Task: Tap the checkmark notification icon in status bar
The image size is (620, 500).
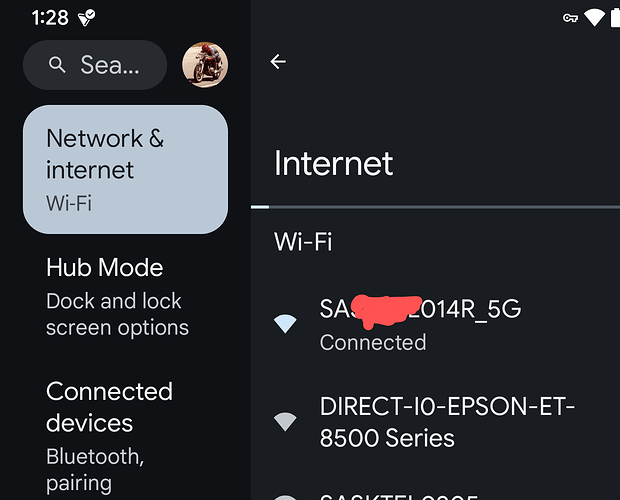Action: (x=87, y=17)
